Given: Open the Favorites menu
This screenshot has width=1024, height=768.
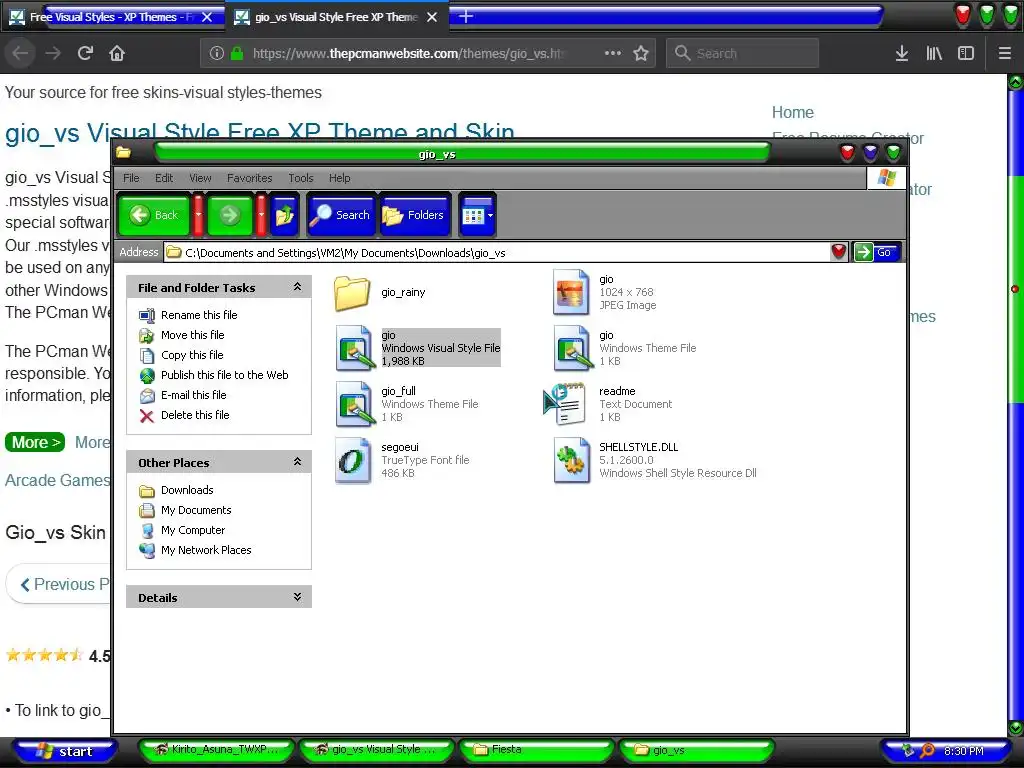Looking at the screenshot, I should (x=249, y=178).
